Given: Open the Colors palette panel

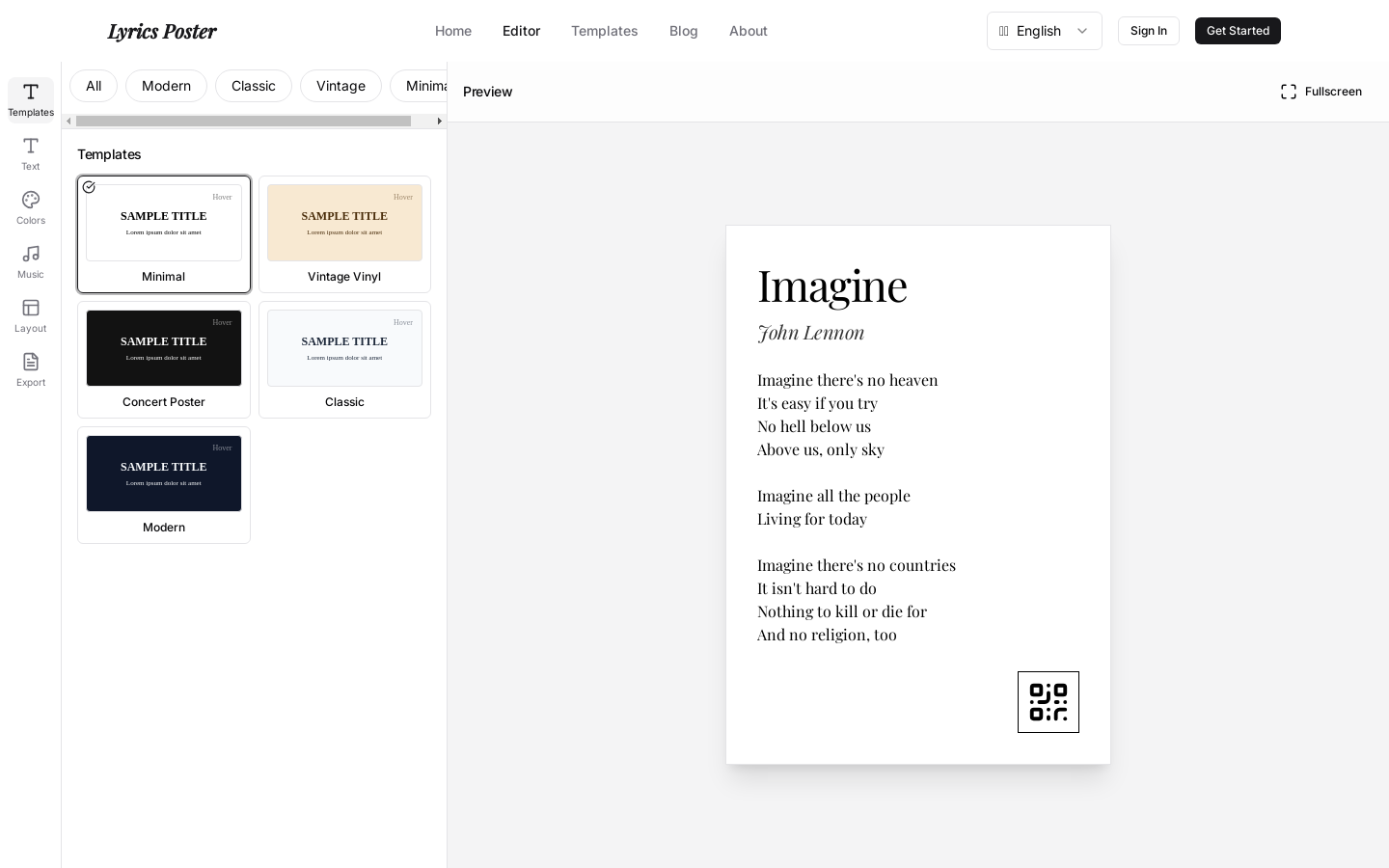Looking at the screenshot, I should point(31,208).
